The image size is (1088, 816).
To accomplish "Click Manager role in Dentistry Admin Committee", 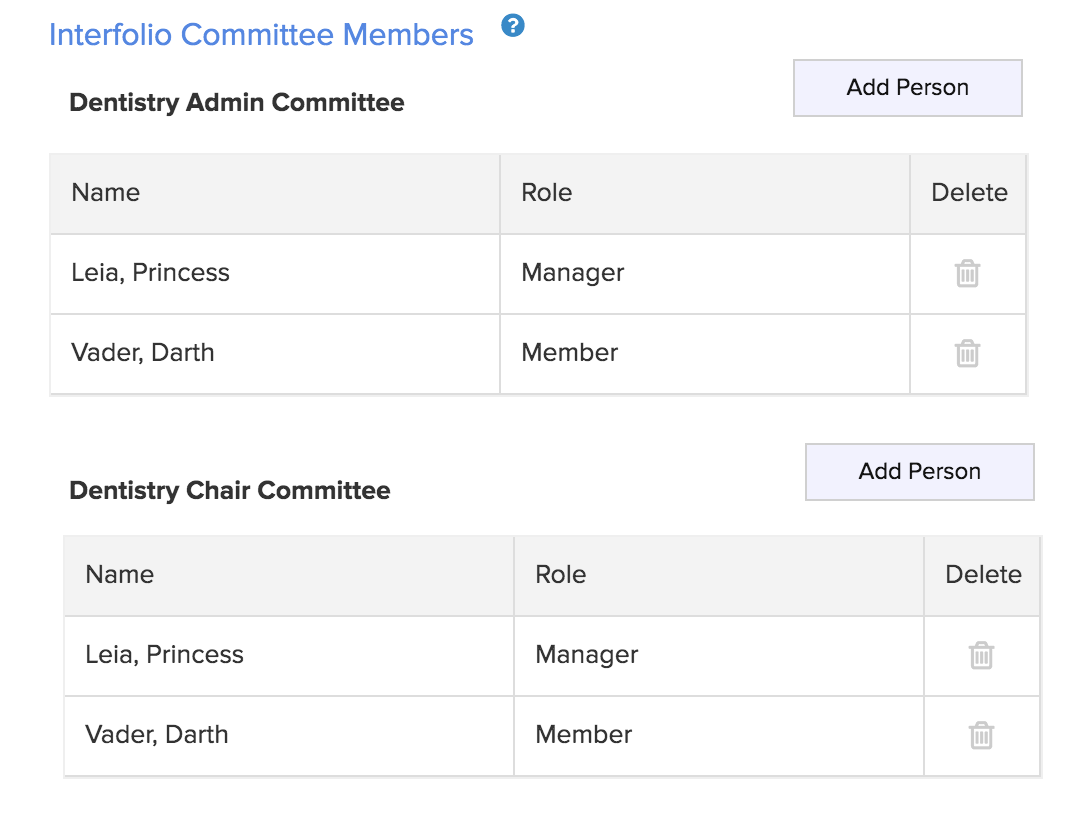I will (573, 273).
